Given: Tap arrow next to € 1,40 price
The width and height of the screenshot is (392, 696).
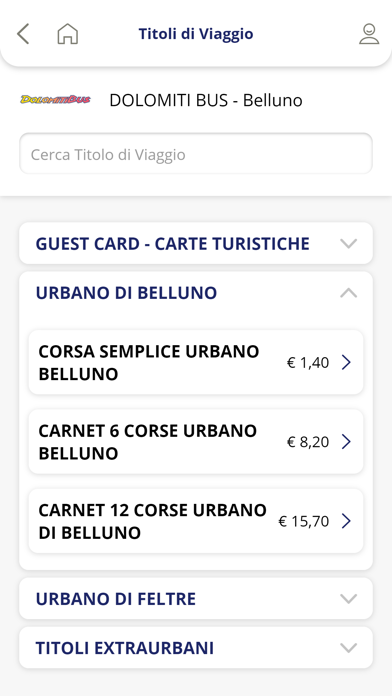Looking at the screenshot, I should tap(346, 363).
